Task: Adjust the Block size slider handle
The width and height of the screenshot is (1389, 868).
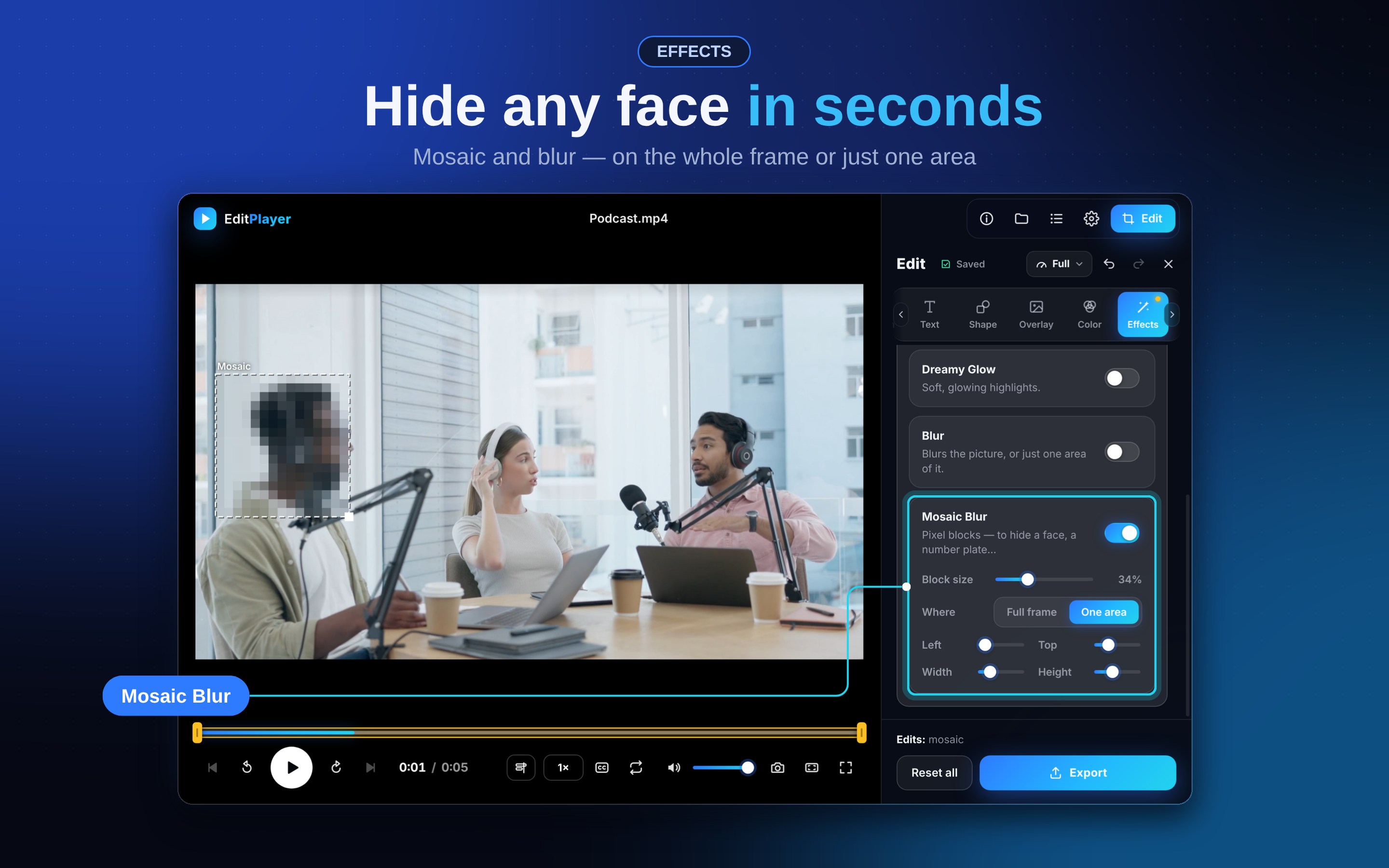Action: 1027,579
